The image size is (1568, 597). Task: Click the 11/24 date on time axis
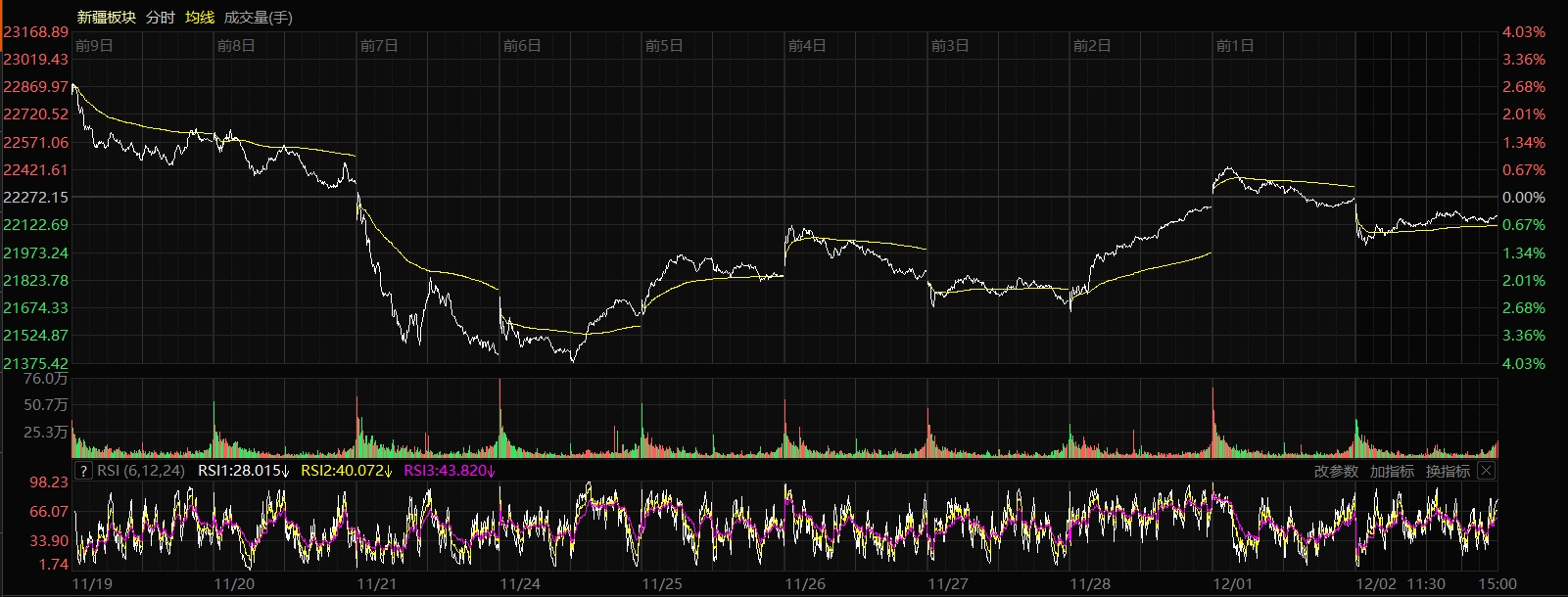(520, 584)
